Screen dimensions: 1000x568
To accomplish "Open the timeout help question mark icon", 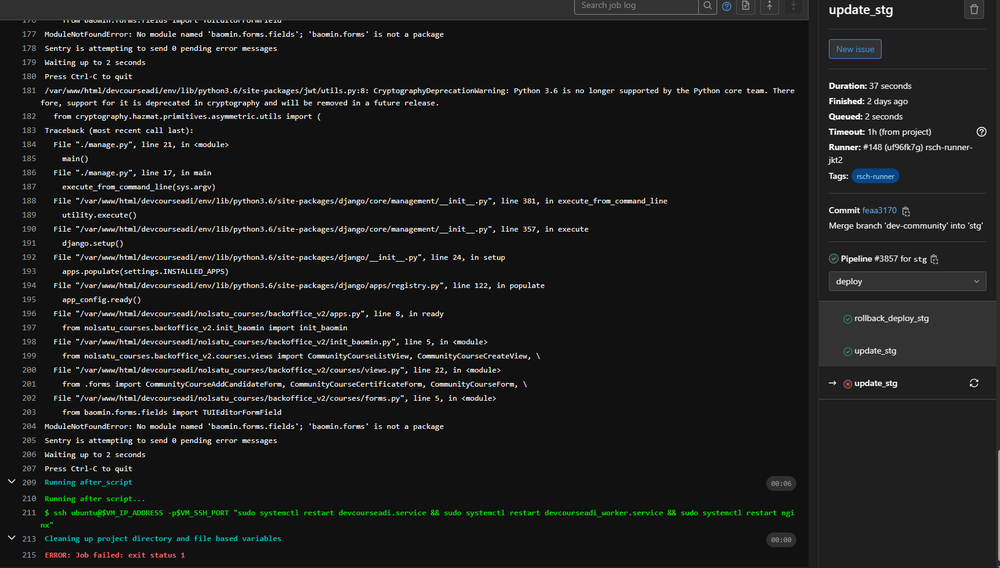I will click(982, 132).
